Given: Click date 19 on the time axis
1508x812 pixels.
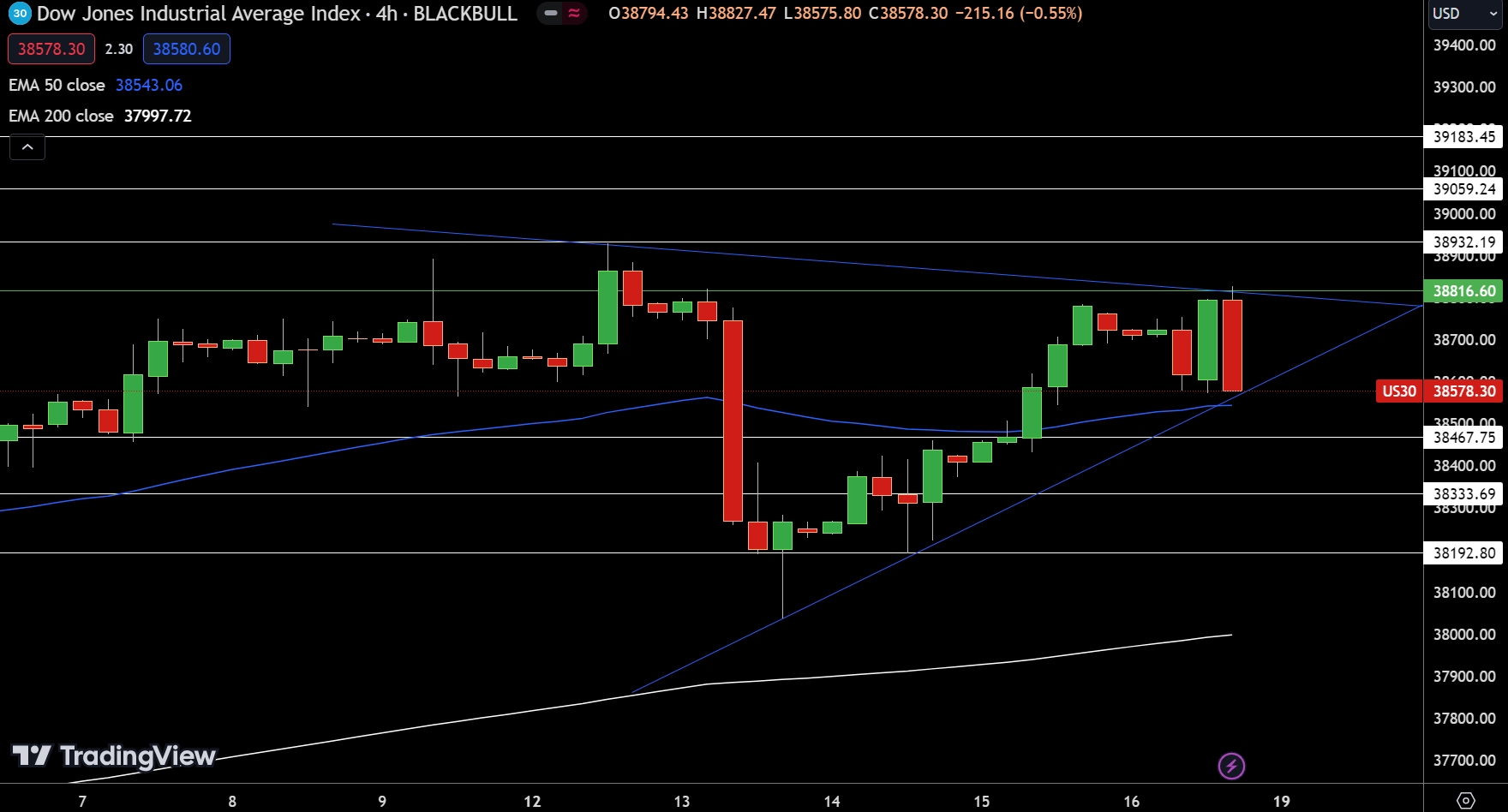Looking at the screenshot, I should coord(1282,802).
